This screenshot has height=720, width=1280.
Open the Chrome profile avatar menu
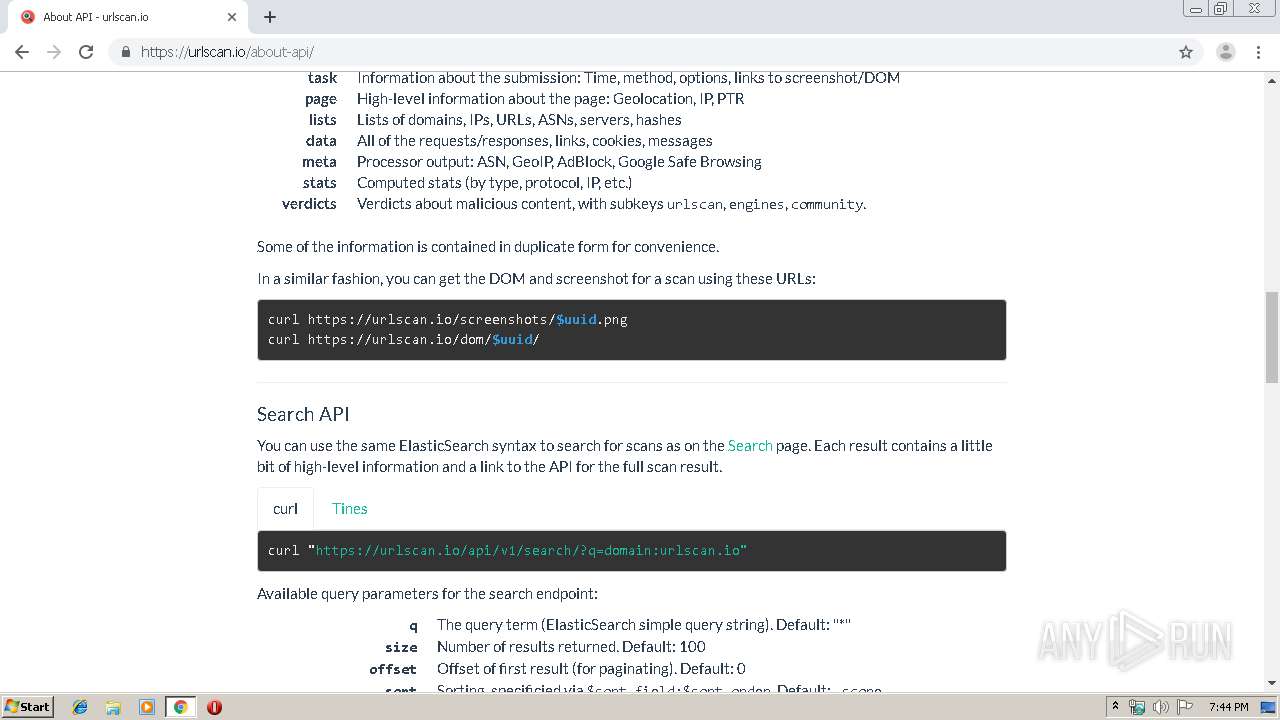tap(1226, 52)
